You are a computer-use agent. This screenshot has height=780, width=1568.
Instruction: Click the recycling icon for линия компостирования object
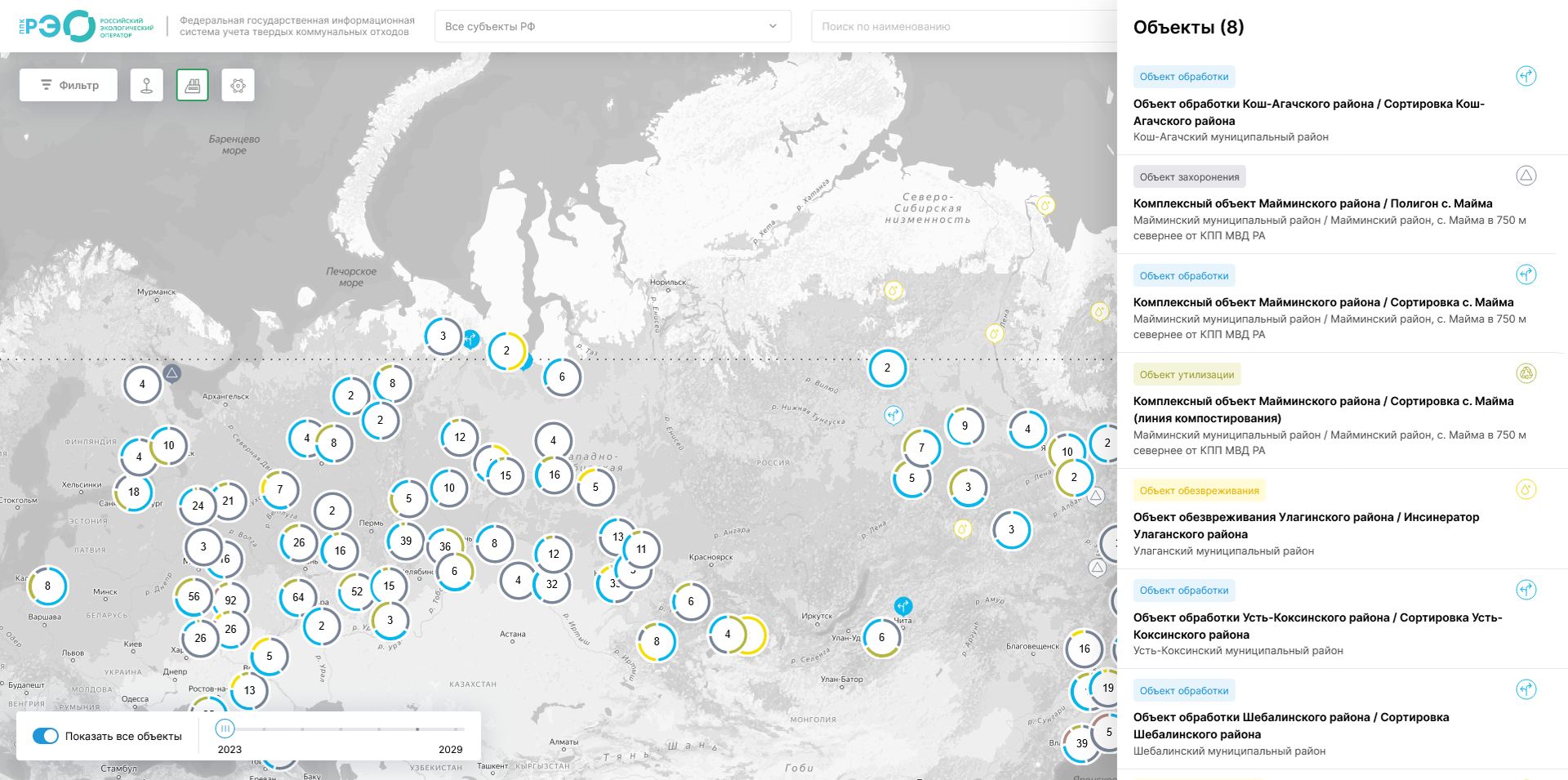(x=1526, y=373)
